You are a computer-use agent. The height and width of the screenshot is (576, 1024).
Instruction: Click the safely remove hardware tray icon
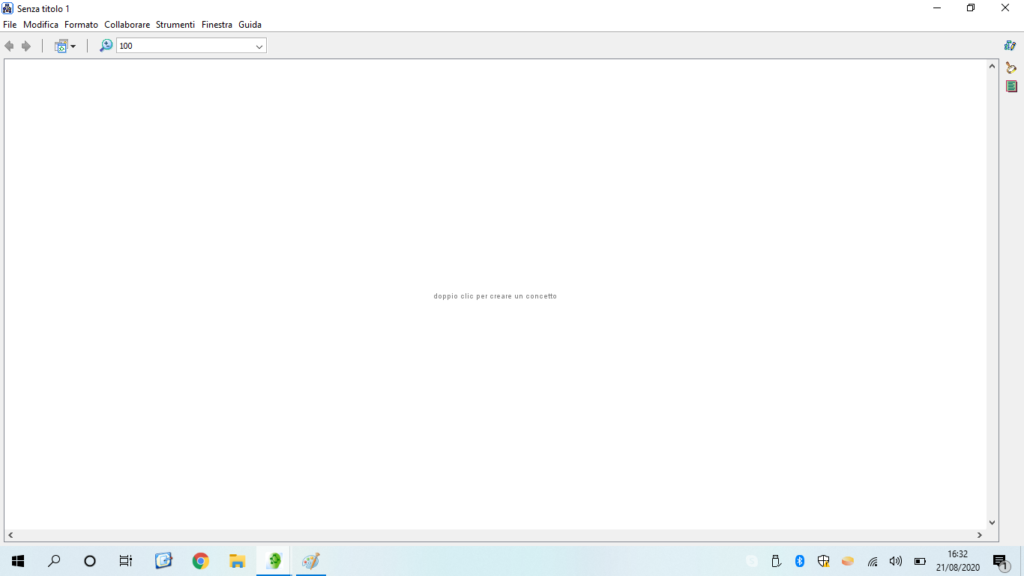pos(776,561)
